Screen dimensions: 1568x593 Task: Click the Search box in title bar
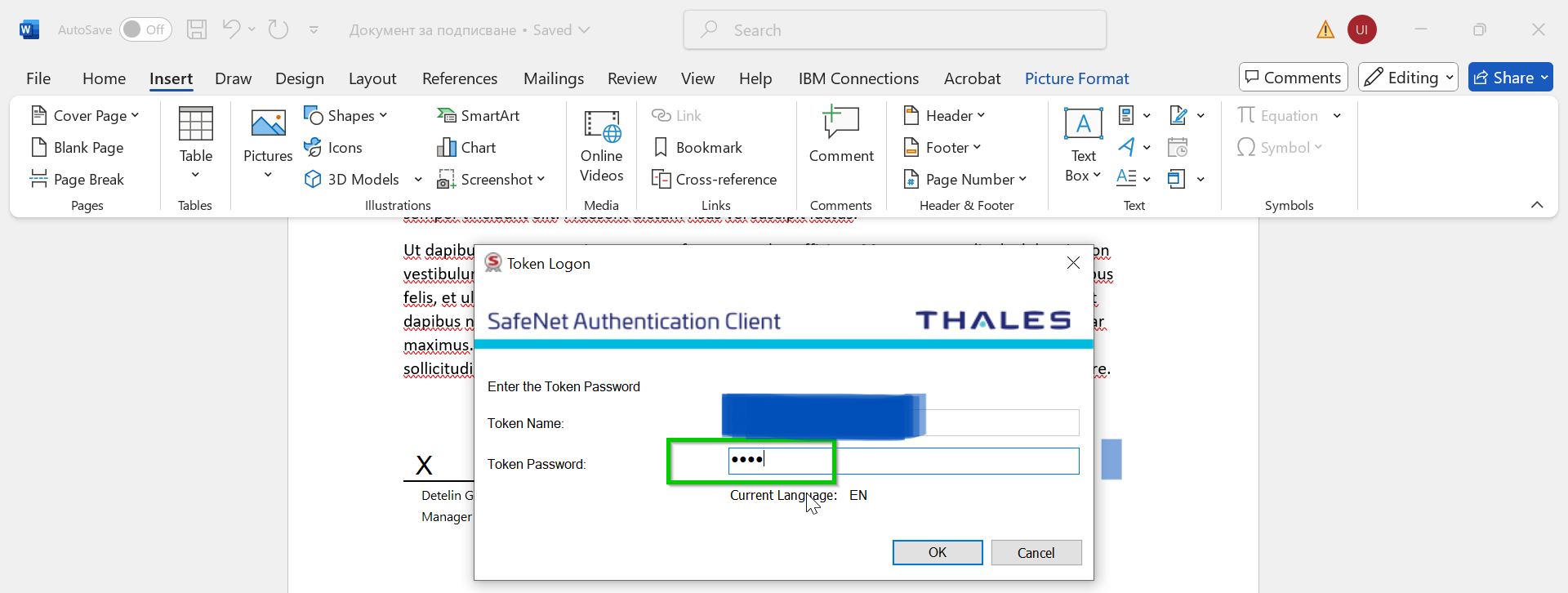click(x=895, y=29)
